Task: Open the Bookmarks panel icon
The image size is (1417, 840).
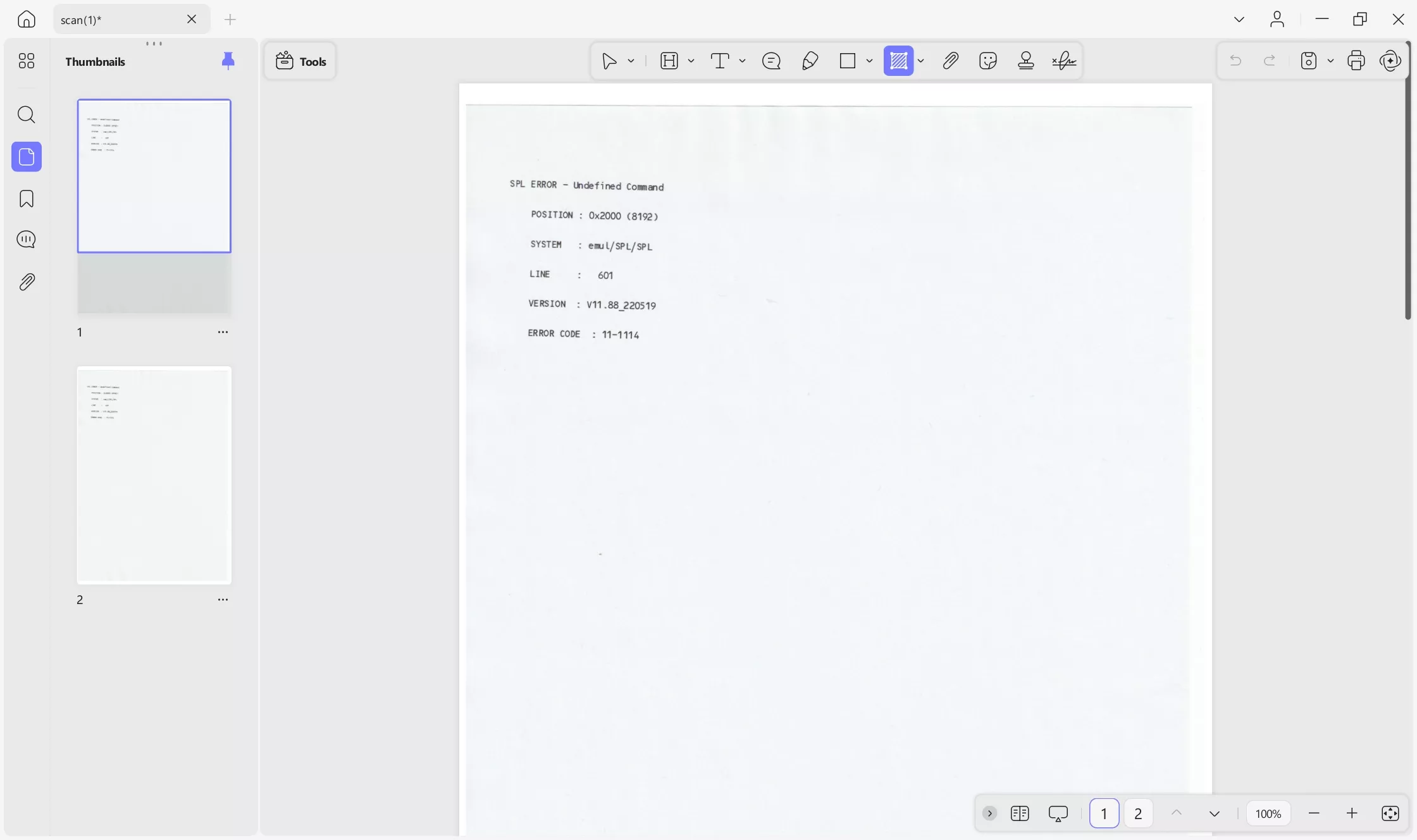Action: click(26, 199)
